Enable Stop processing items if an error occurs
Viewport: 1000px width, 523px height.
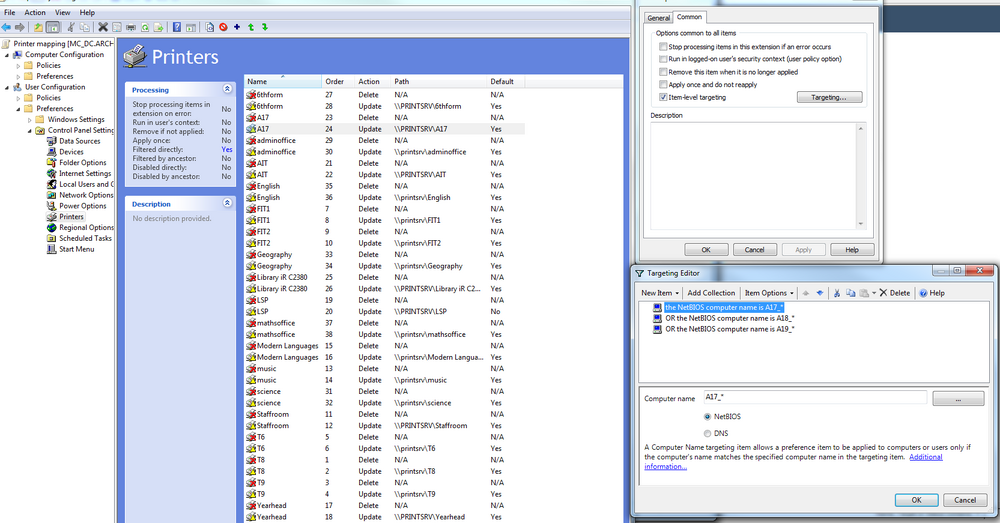click(x=663, y=47)
